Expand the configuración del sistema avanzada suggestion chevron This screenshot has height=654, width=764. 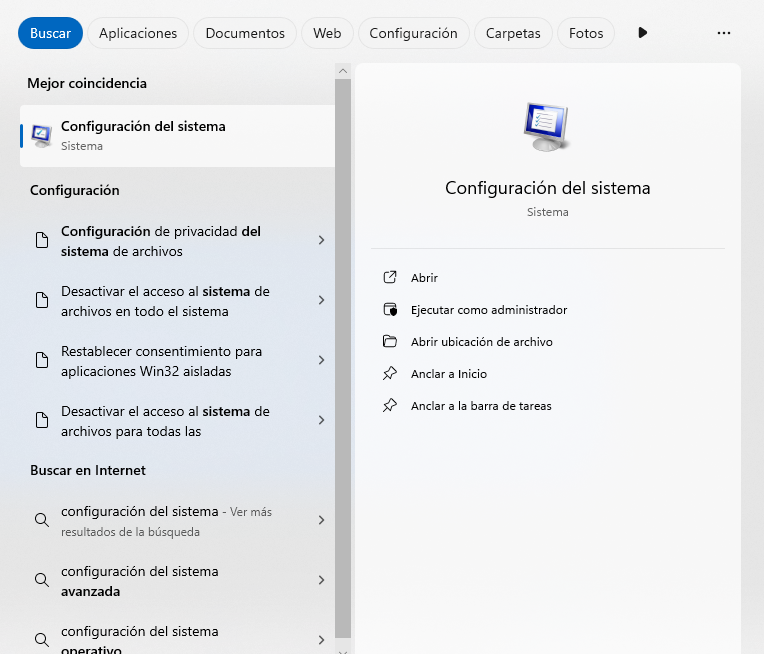point(321,580)
